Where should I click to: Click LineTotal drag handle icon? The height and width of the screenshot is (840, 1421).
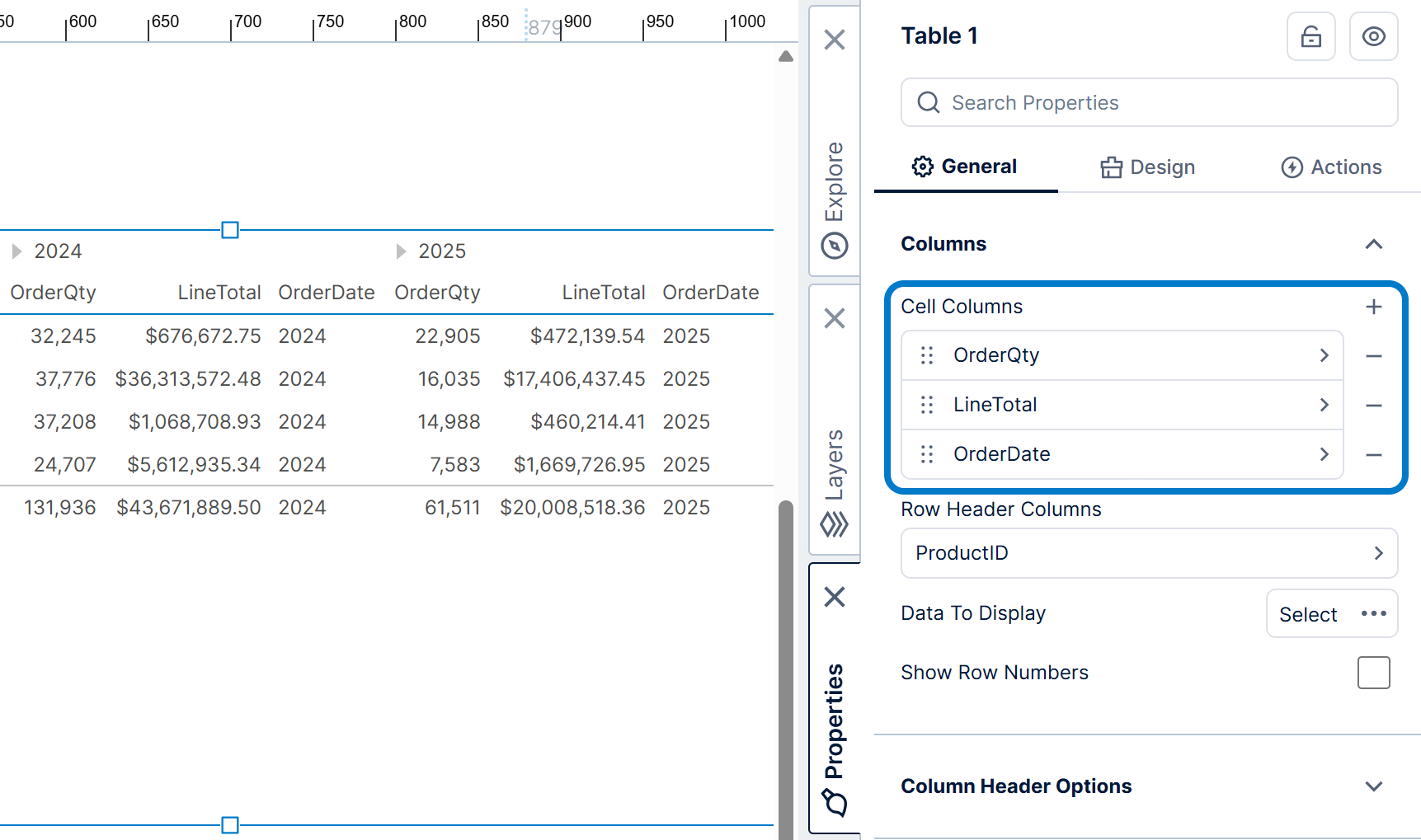[927, 405]
